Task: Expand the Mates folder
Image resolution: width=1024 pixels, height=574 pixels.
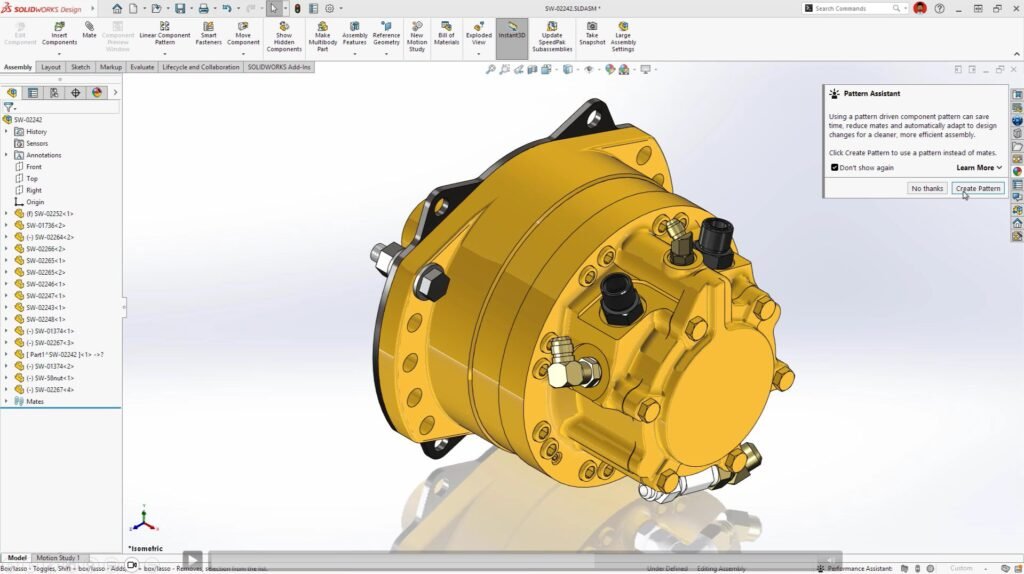Action: tap(7, 401)
